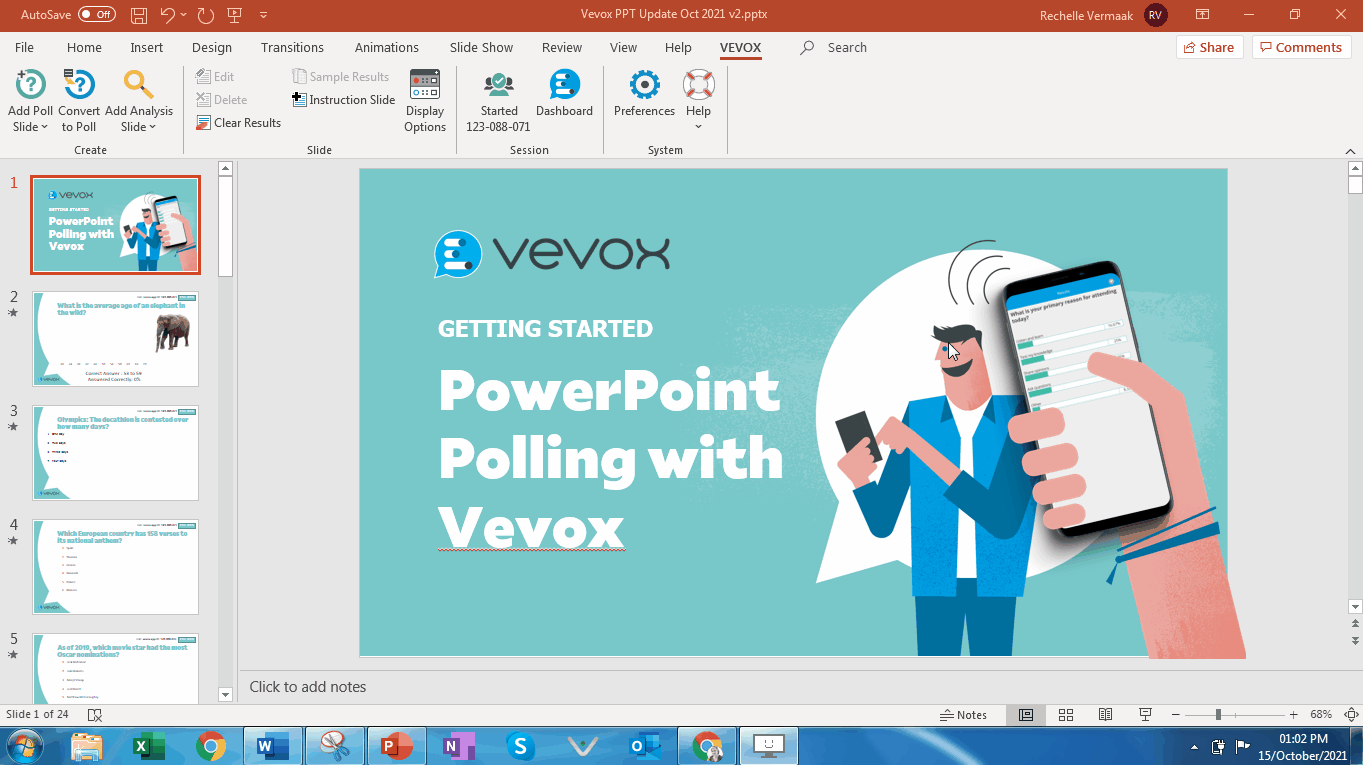The width and height of the screenshot is (1363, 765).
Task: Open the Add Poll Slide button
Action: [x=30, y=100]
